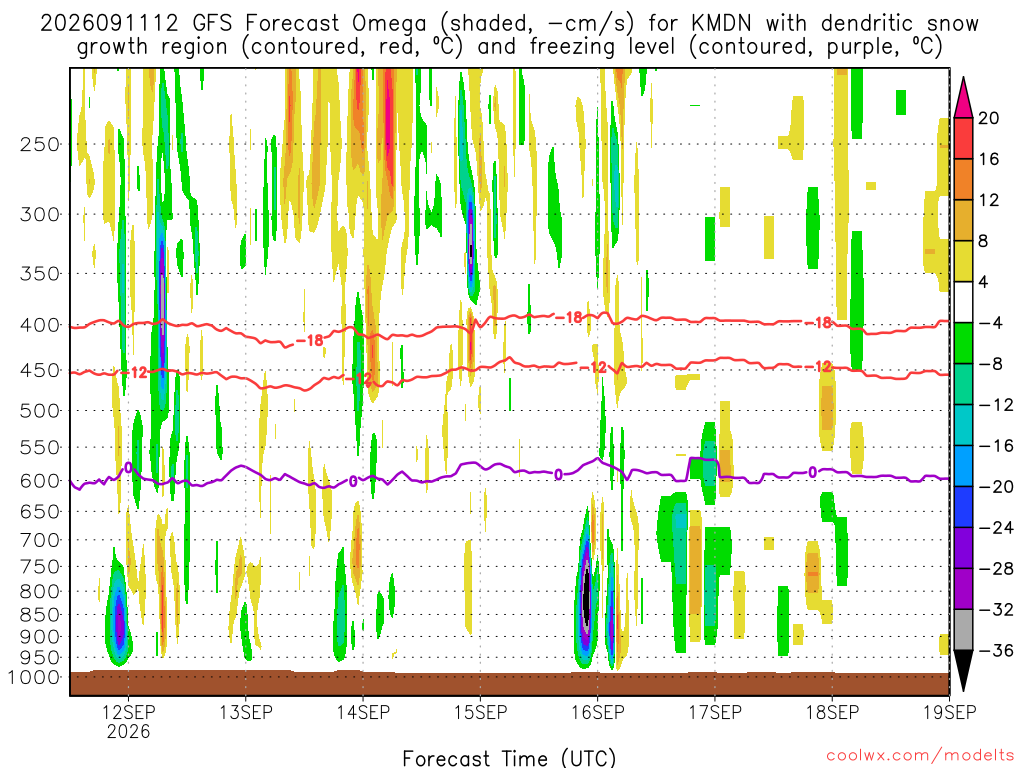This screenshot has width=1024, height=768.
Task: Click the 250 pressure level label
Action: point(39,144)
